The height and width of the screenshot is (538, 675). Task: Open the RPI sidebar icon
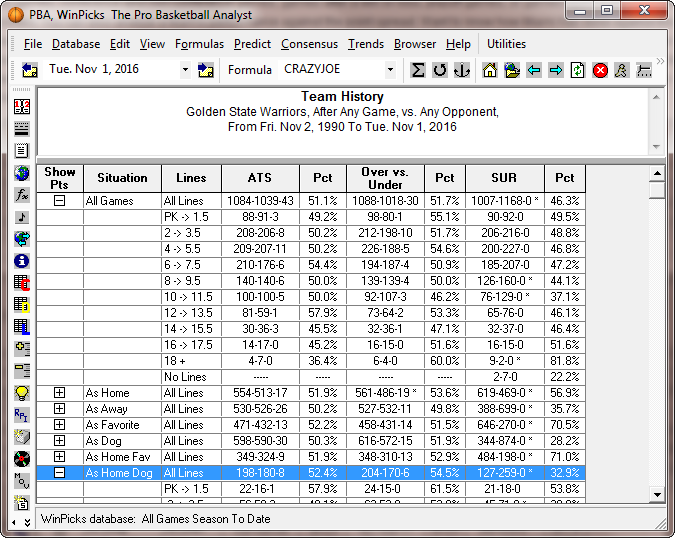[22, 415]
